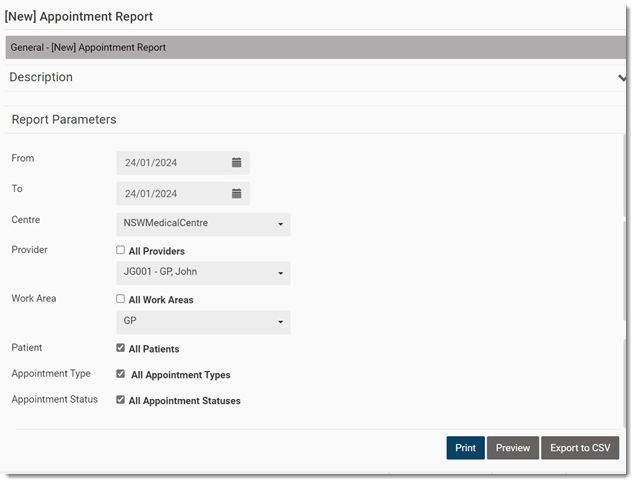
Task: Click the General - [New] Appointment Report header bar
Action: click(x=316, y=47)
